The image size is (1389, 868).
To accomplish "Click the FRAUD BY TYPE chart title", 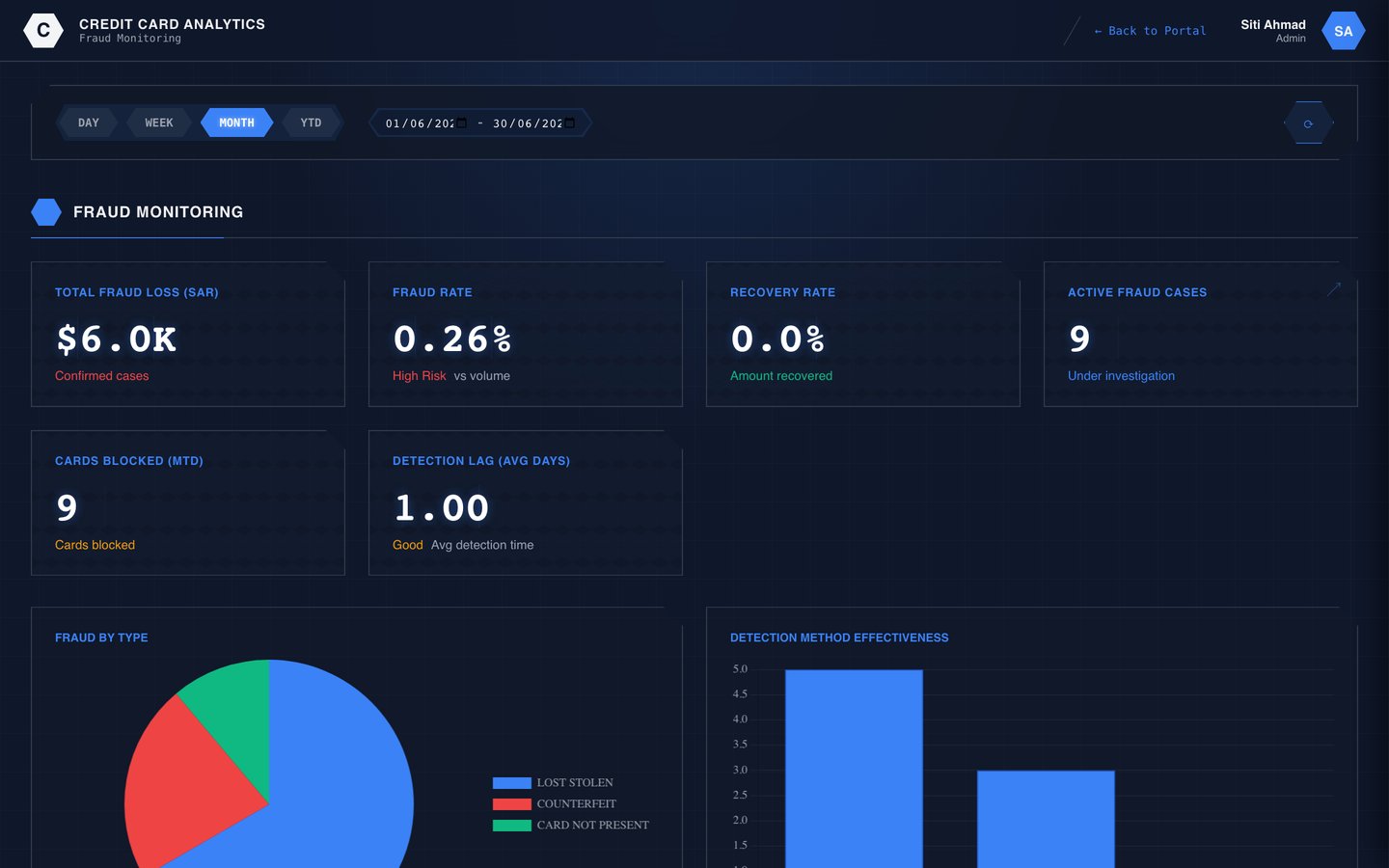I will pyautogui.click(x=101, y=637).
